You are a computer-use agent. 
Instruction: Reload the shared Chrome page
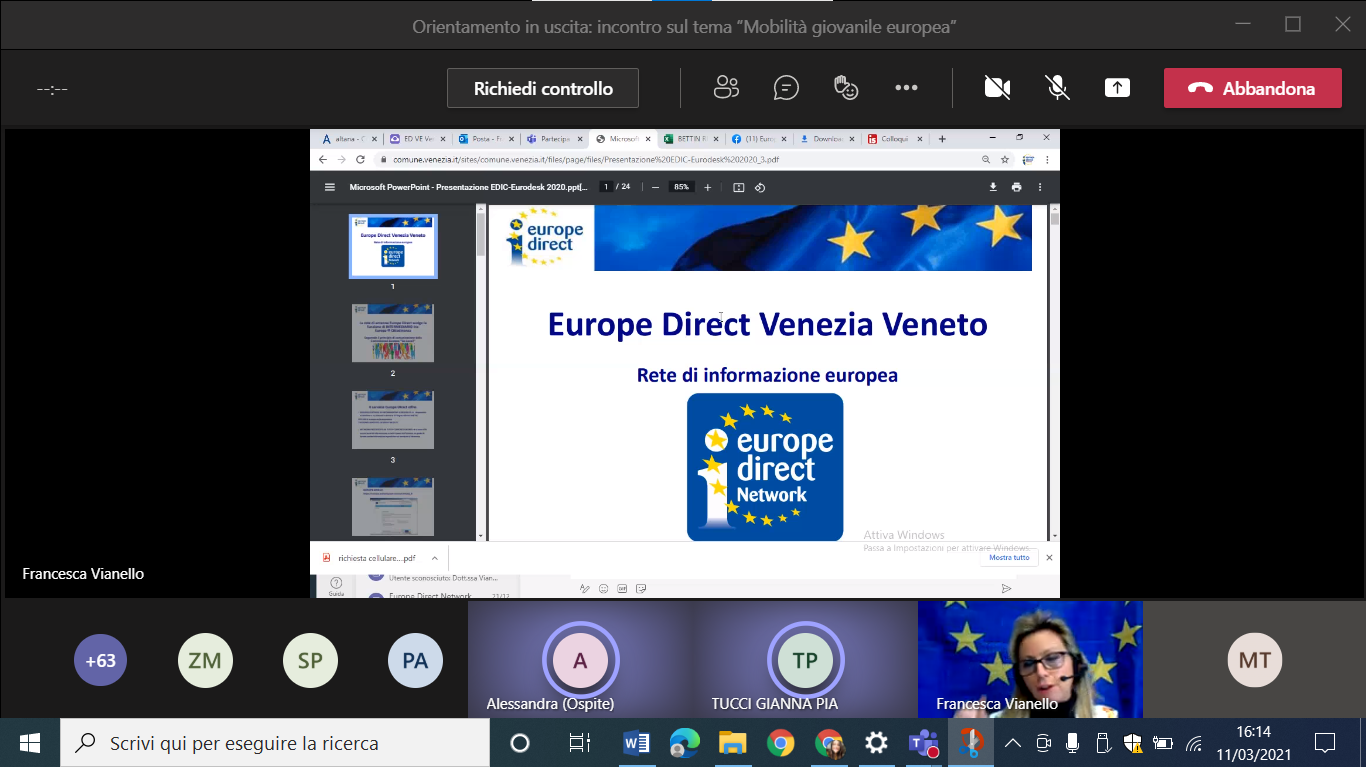tap(361, 159)
